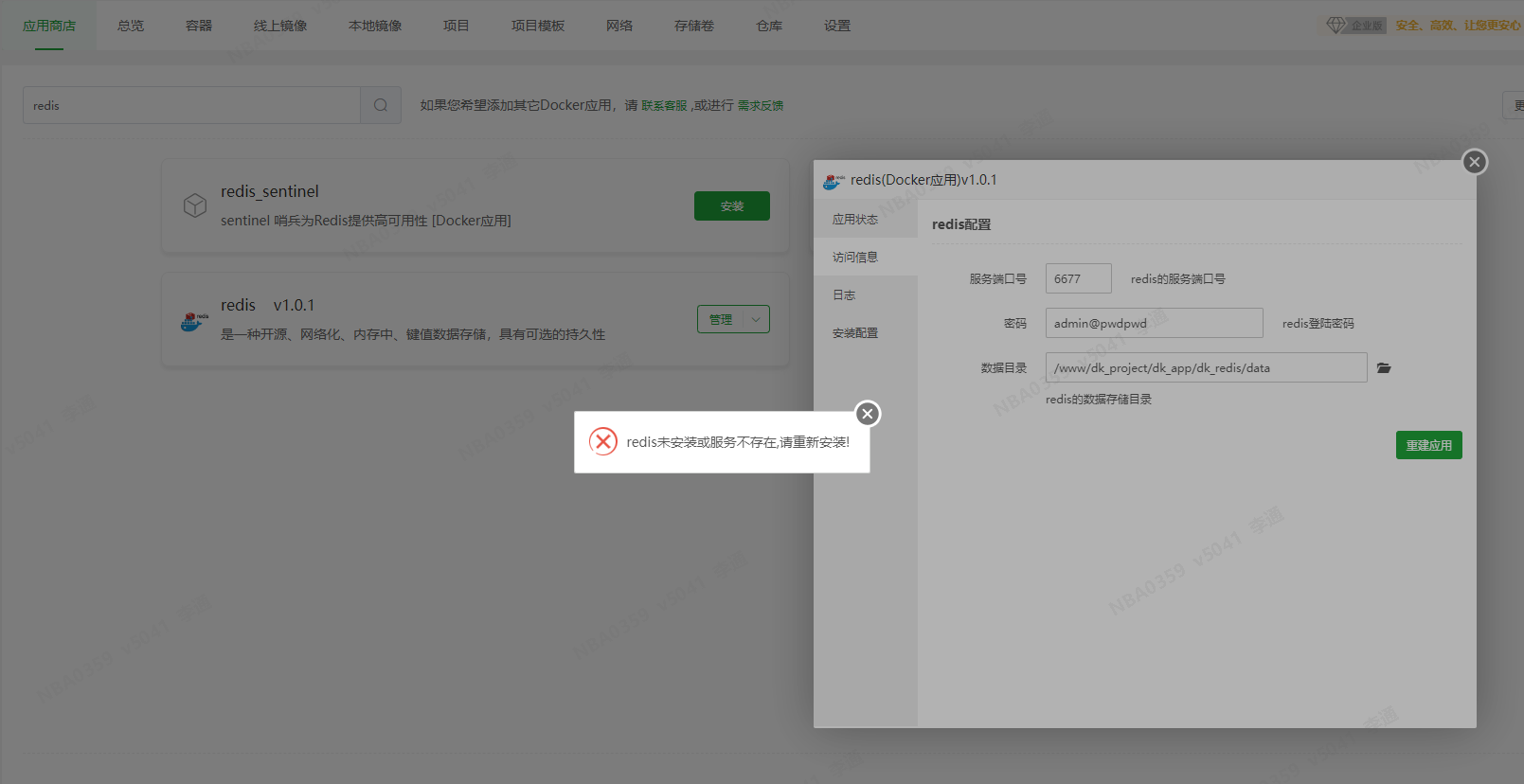Focus the redis search input field
Image resolution: width=1524 pixels, height=784 pixels.
point(191,105)
